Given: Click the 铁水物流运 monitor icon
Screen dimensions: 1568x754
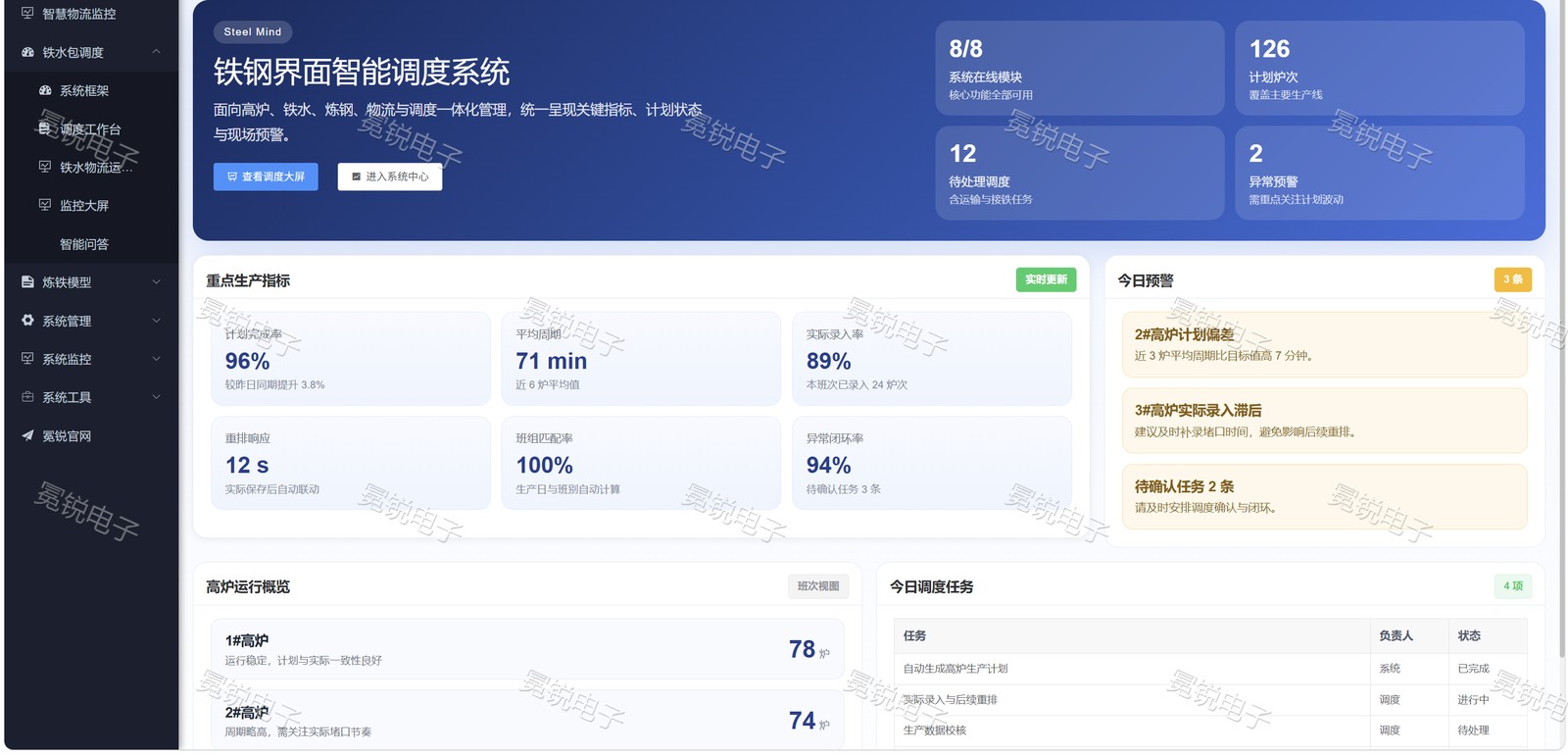Looking at the screenshot, I should pos(45,167).
